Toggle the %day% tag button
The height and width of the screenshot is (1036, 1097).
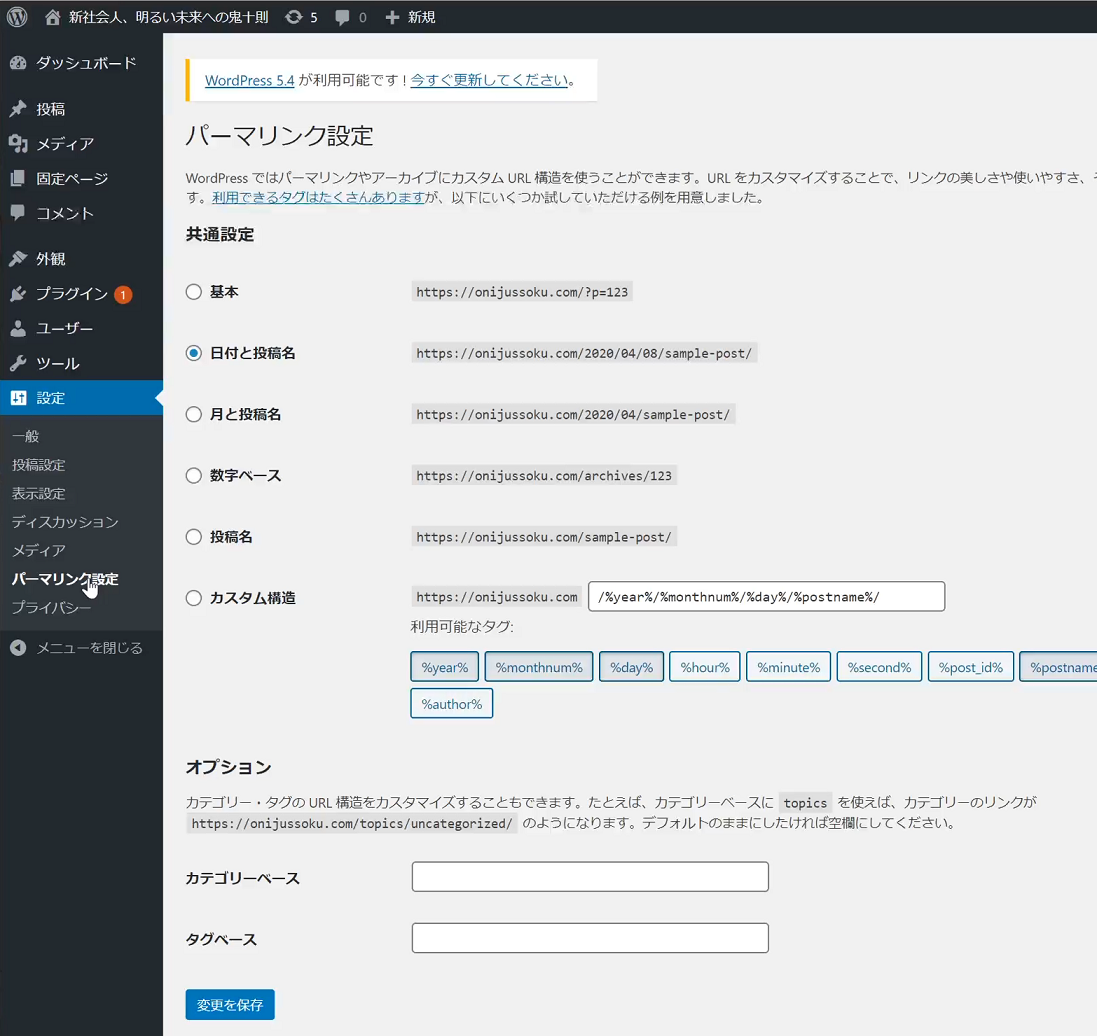631,667
